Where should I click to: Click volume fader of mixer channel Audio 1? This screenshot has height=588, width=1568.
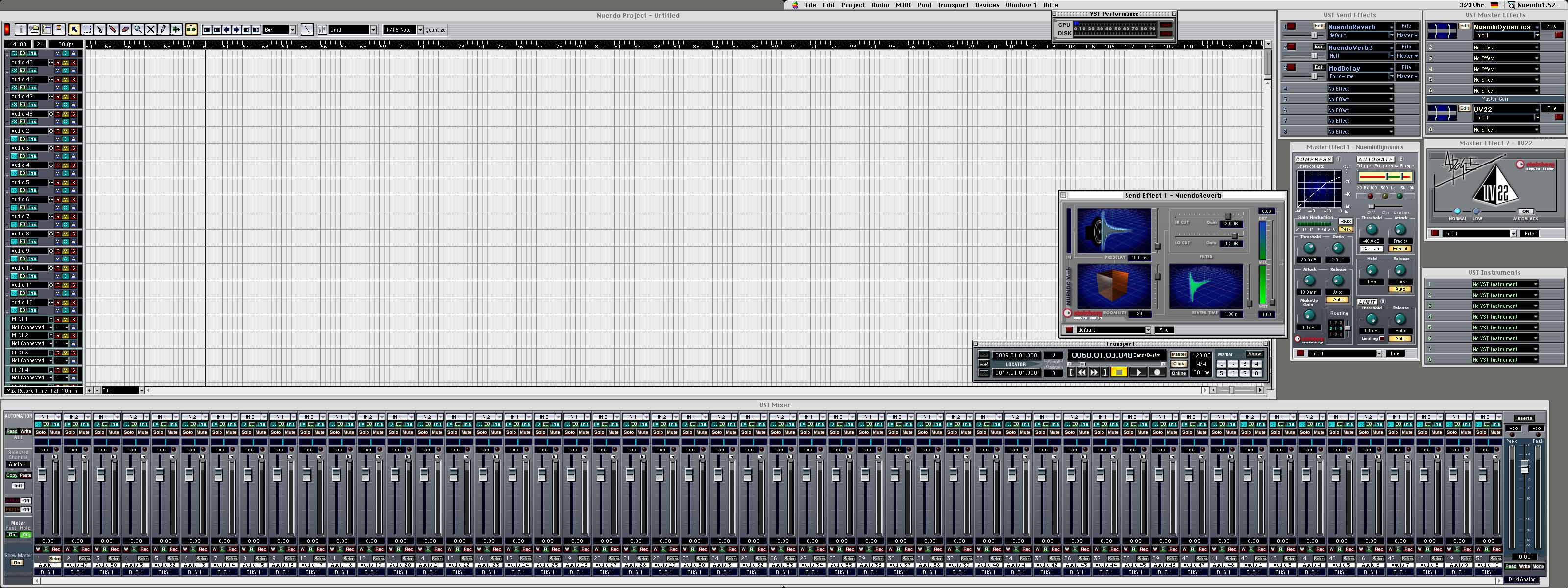(x=42, y=475)
